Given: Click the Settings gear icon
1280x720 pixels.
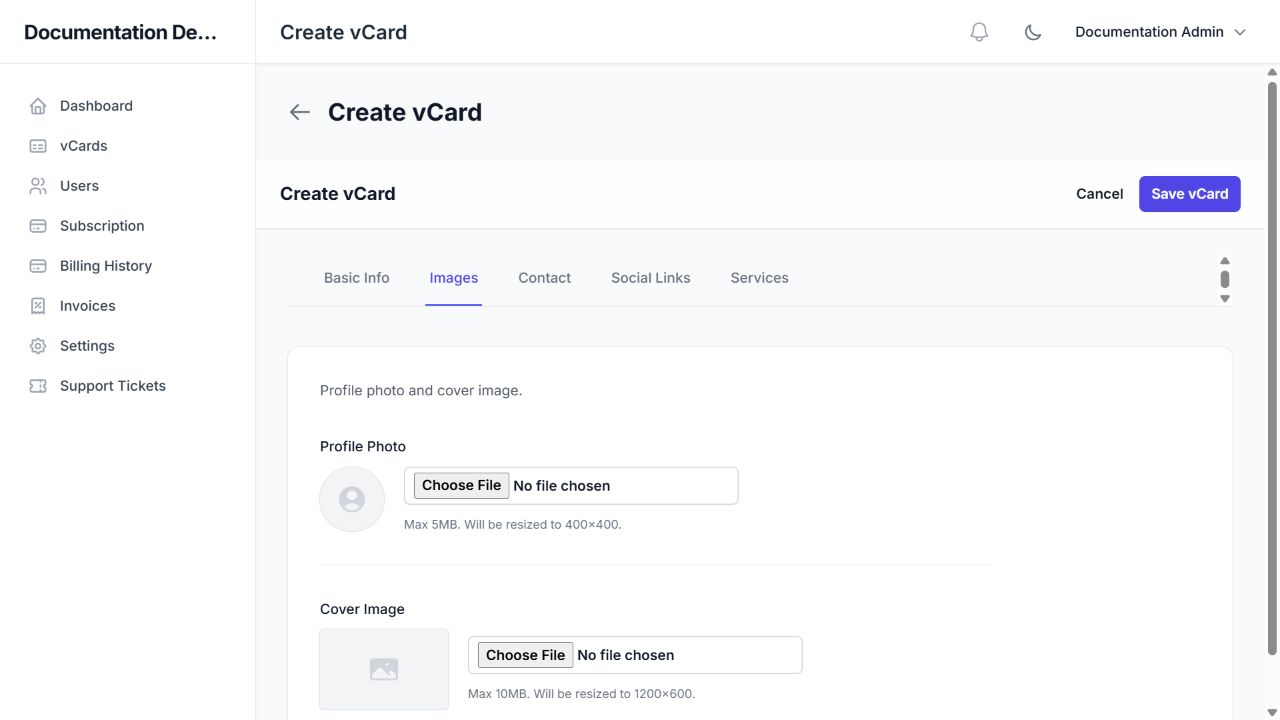Looking at the screenshot, I should pos(38,346).
